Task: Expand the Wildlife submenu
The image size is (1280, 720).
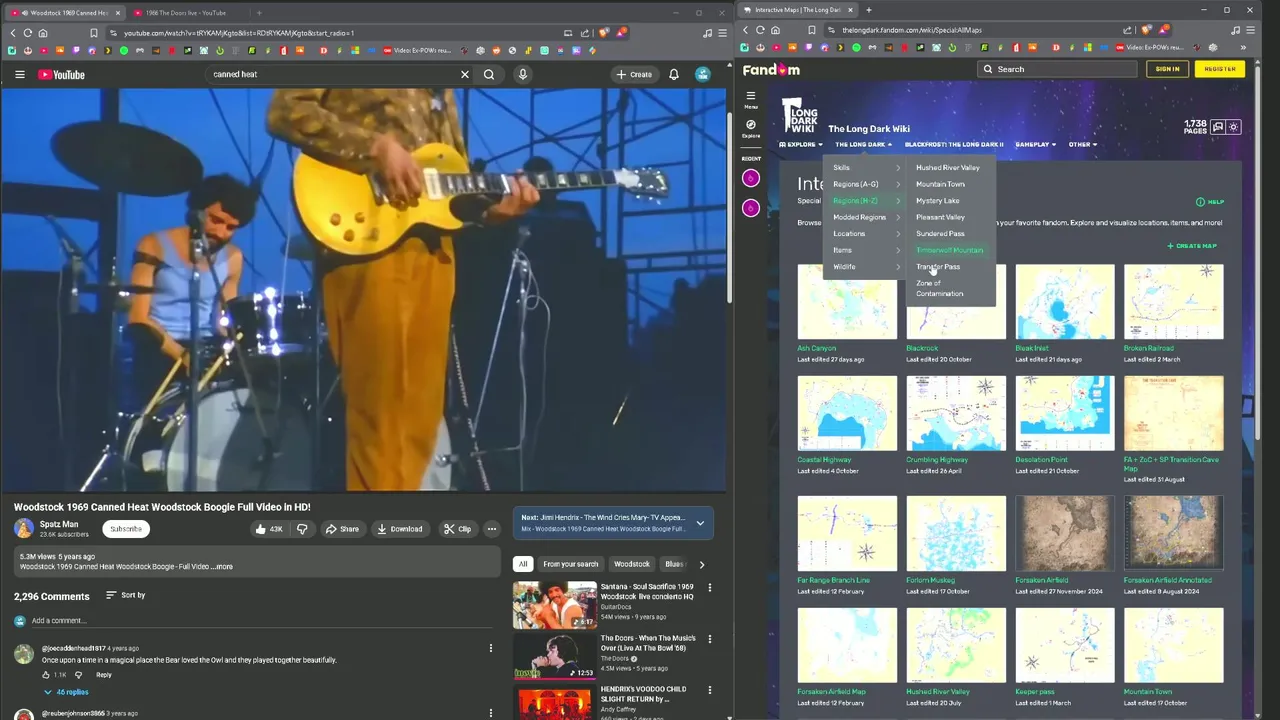Action: coord(866,267)
